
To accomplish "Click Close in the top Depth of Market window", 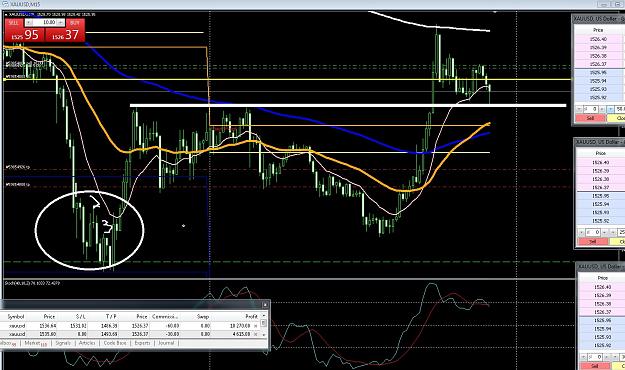I will click(616, 118).
